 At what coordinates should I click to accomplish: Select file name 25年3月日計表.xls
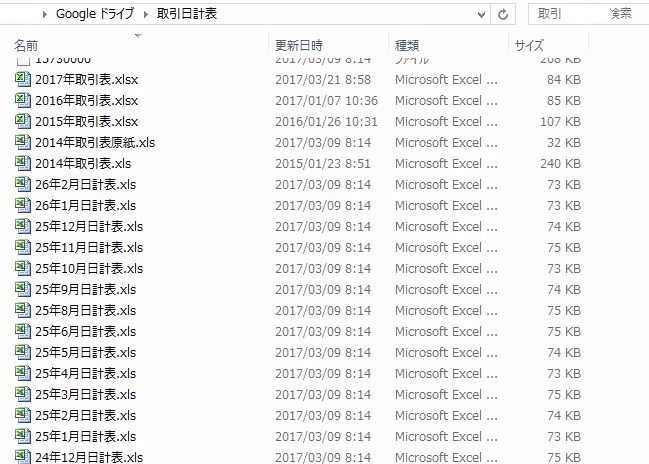pos(86,395)
